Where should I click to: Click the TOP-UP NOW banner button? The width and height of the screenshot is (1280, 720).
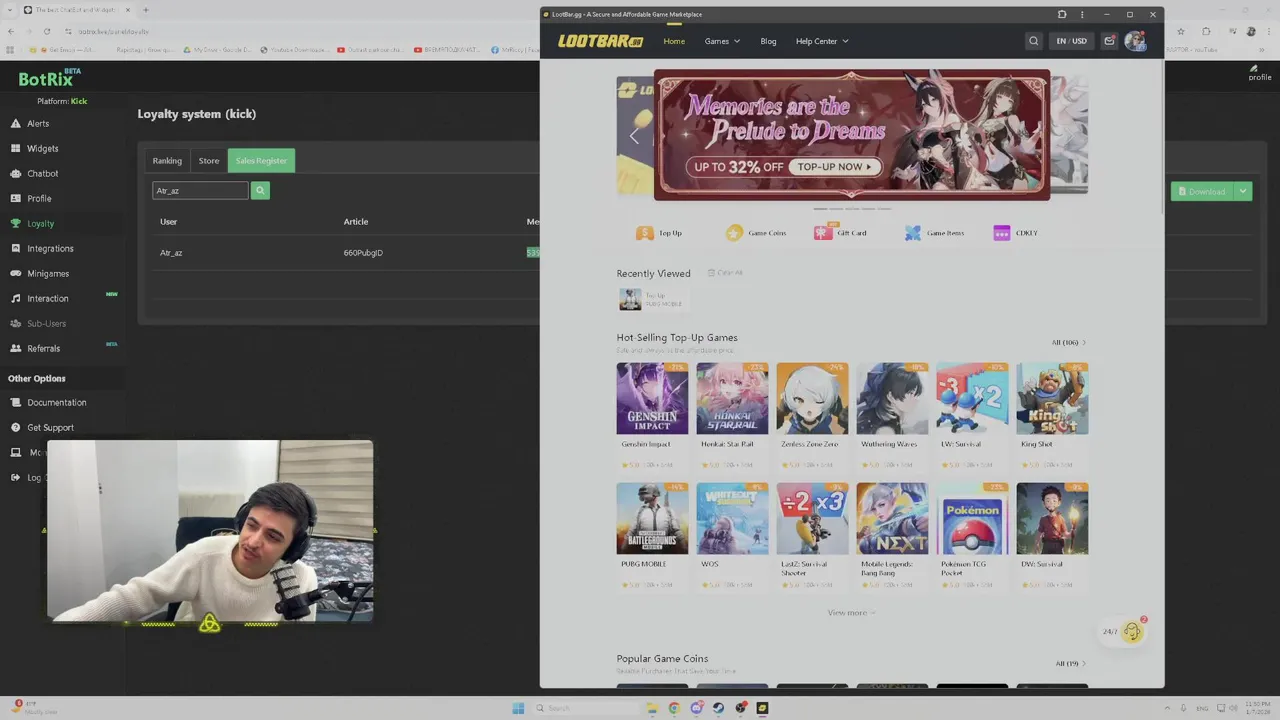pos(836,167)
